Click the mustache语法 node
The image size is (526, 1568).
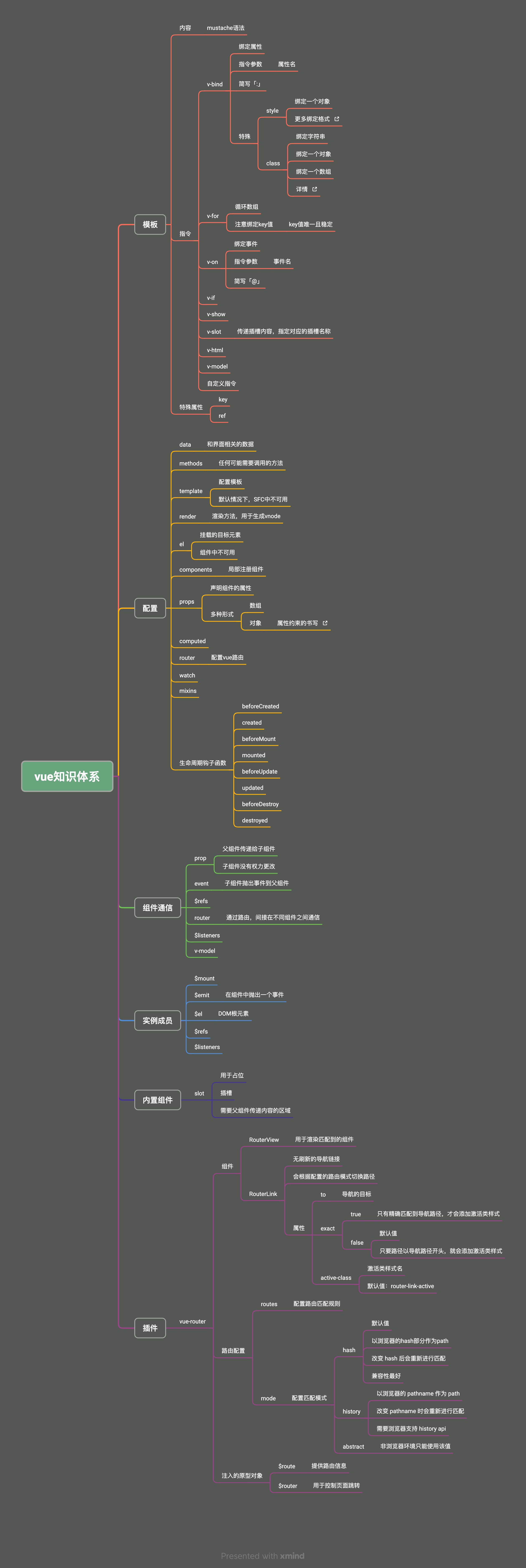coord(226,28)
